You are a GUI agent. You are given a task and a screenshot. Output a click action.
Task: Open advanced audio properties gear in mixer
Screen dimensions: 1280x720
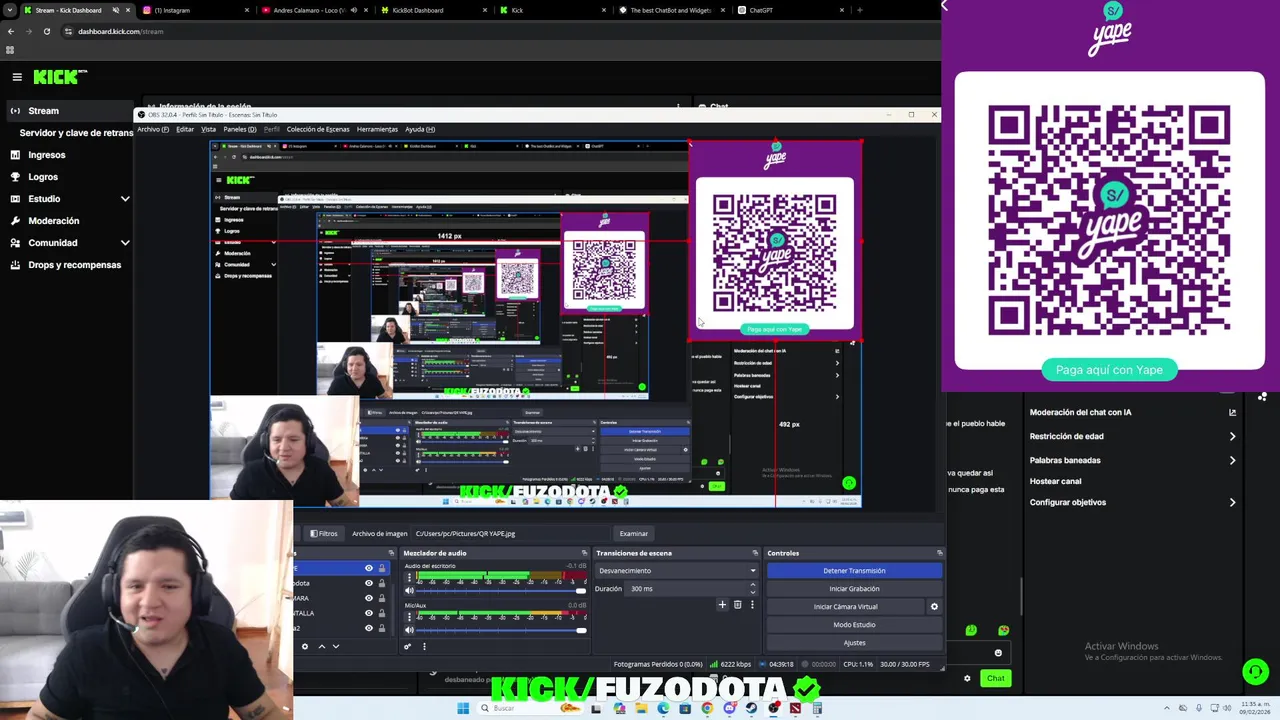tap(407, 646)
